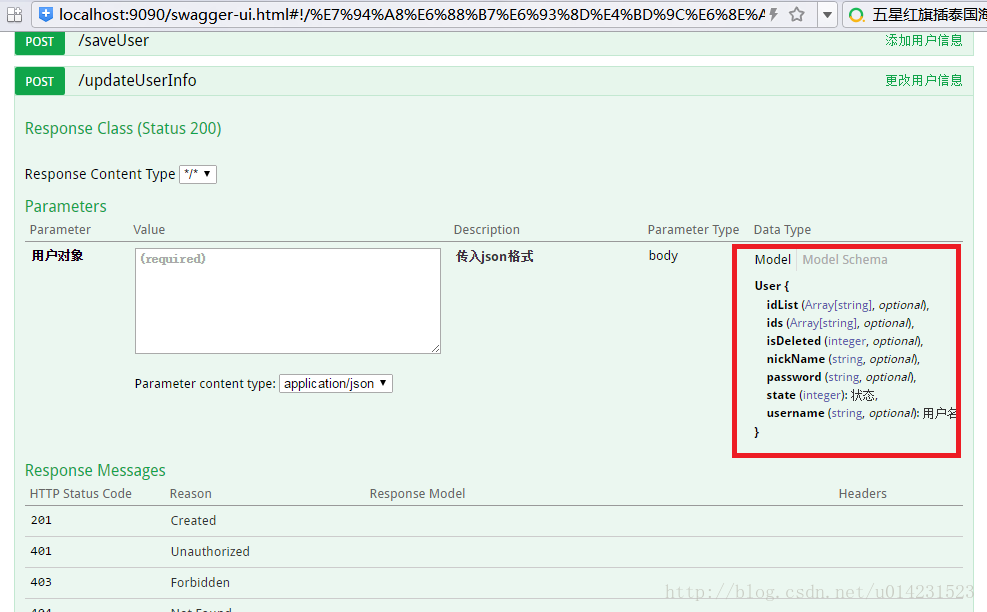The image size is (987, 612).
Task: Click the tab grid icon left of address bar
Action: (x=14, y=14)
